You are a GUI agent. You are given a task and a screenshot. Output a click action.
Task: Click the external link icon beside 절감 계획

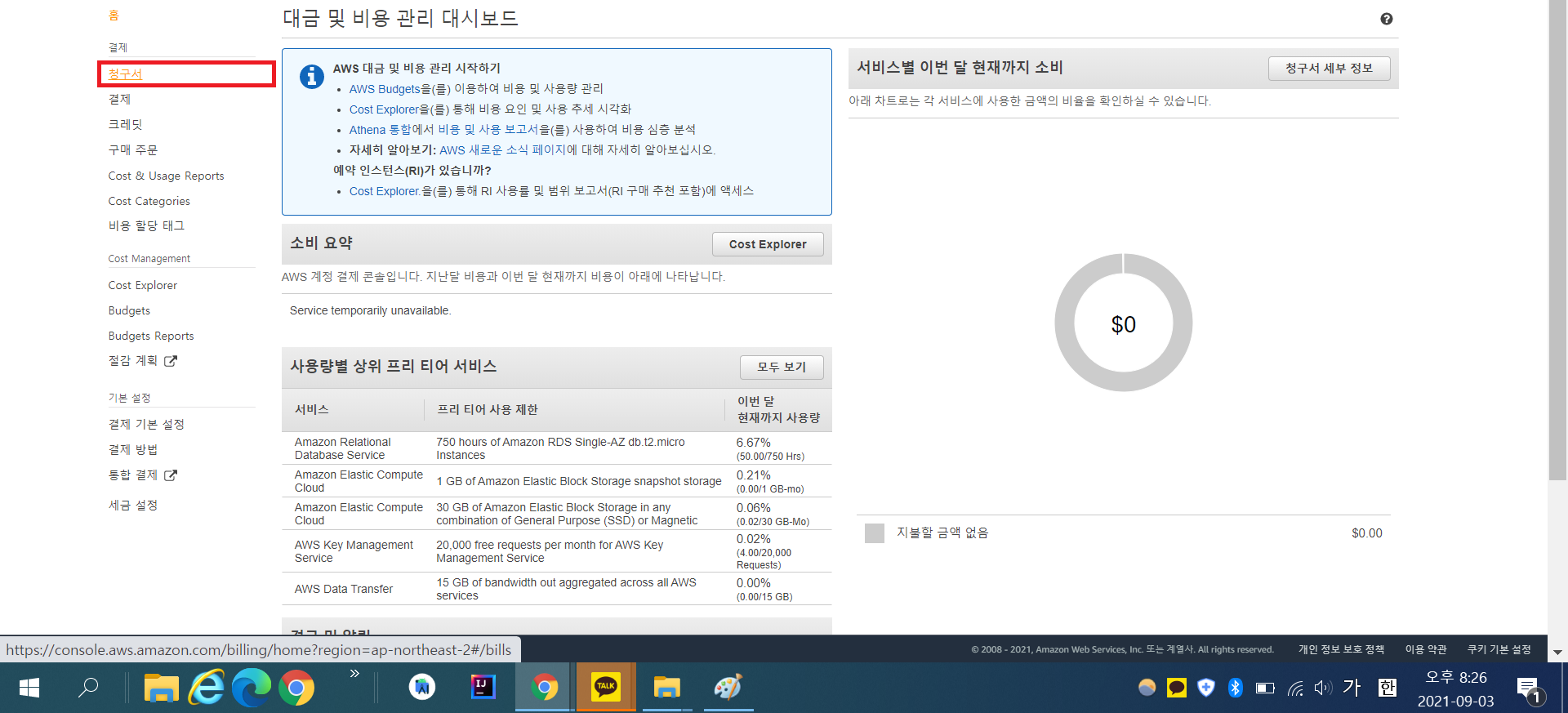click(170, 361)
